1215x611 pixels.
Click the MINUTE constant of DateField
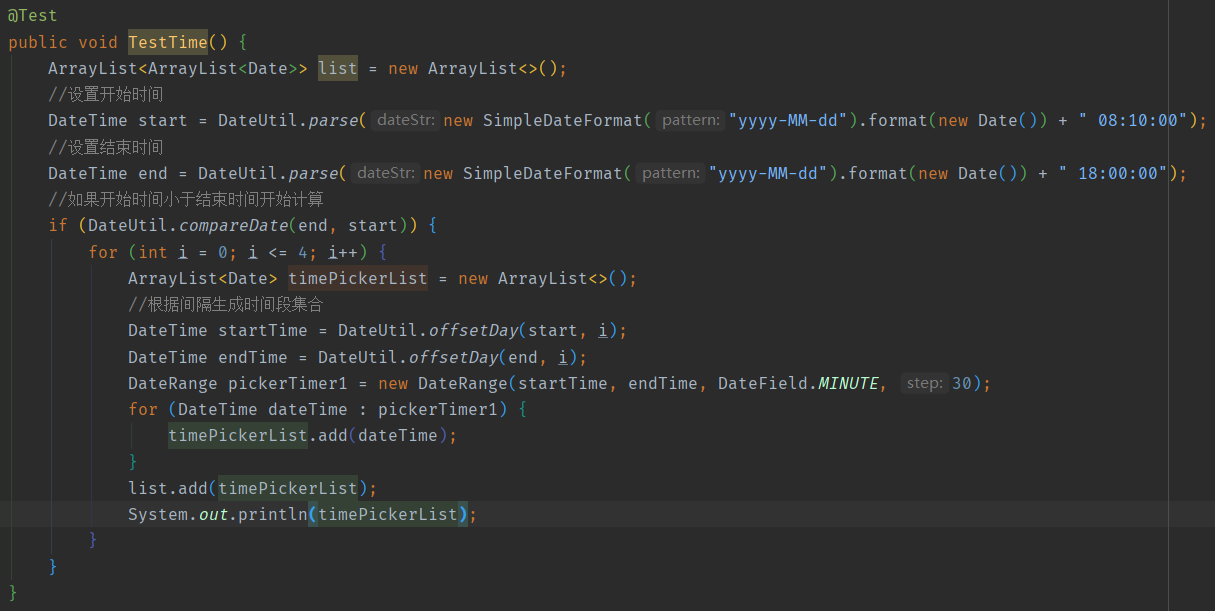848,383
